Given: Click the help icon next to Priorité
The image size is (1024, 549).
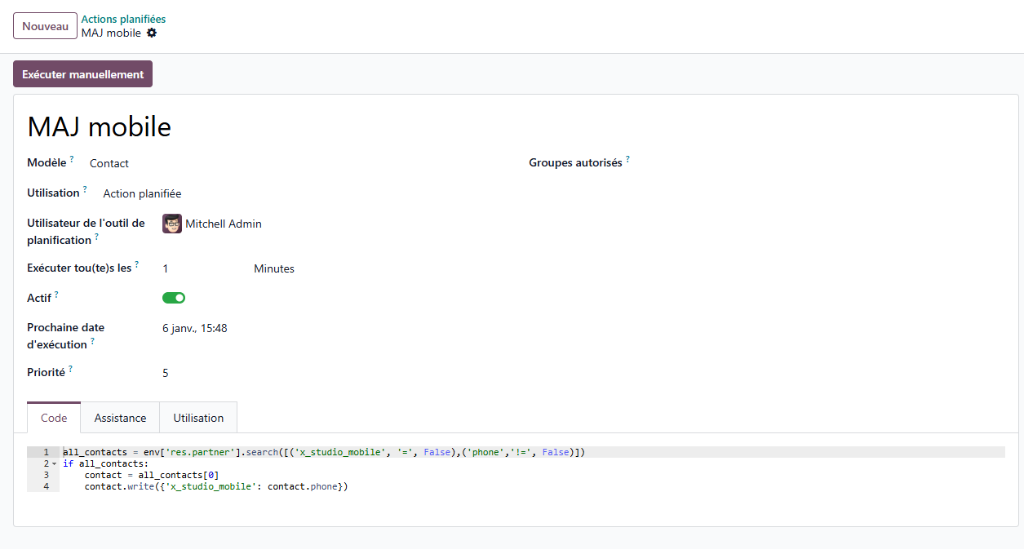Looking at the screenshot, I should coord(71,369).
